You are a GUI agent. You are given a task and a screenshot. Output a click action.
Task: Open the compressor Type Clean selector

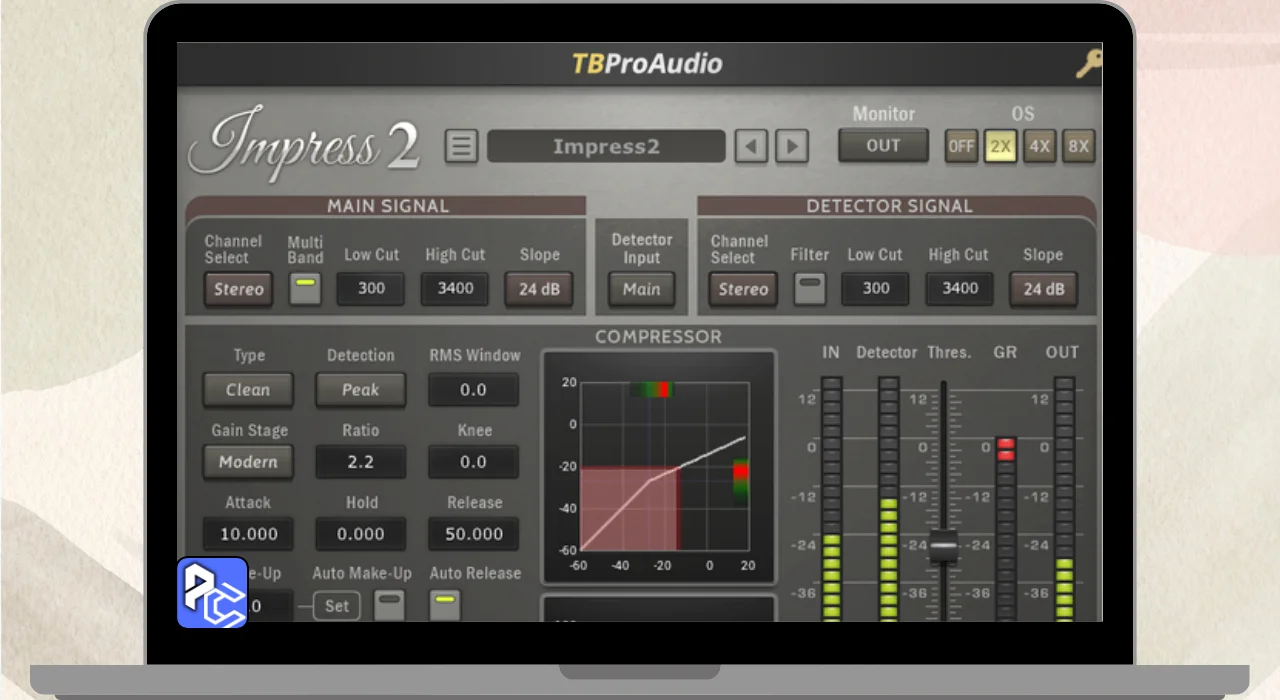click(x=248, y=390)
